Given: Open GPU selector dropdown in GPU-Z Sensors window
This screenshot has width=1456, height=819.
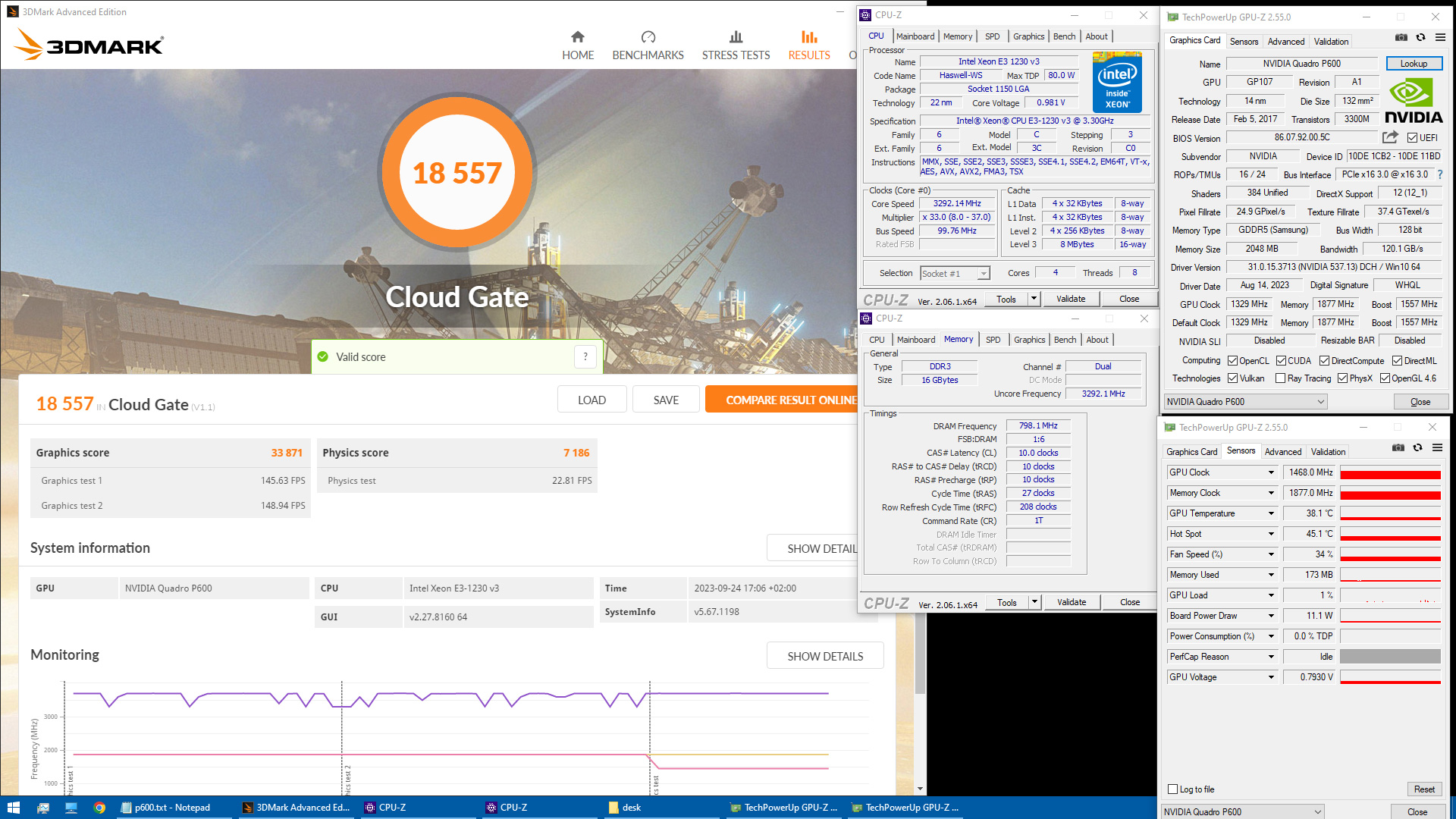Looking at the screenshot, I should tap(1242, 812).
